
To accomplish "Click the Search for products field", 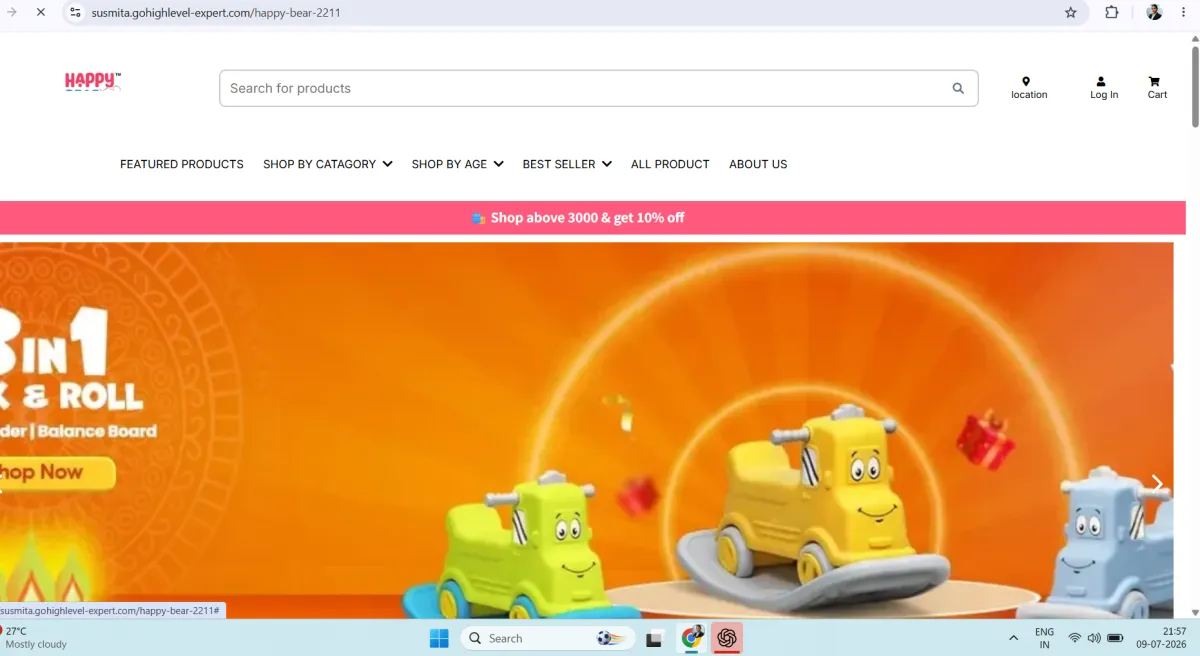I will pos(598,88).
